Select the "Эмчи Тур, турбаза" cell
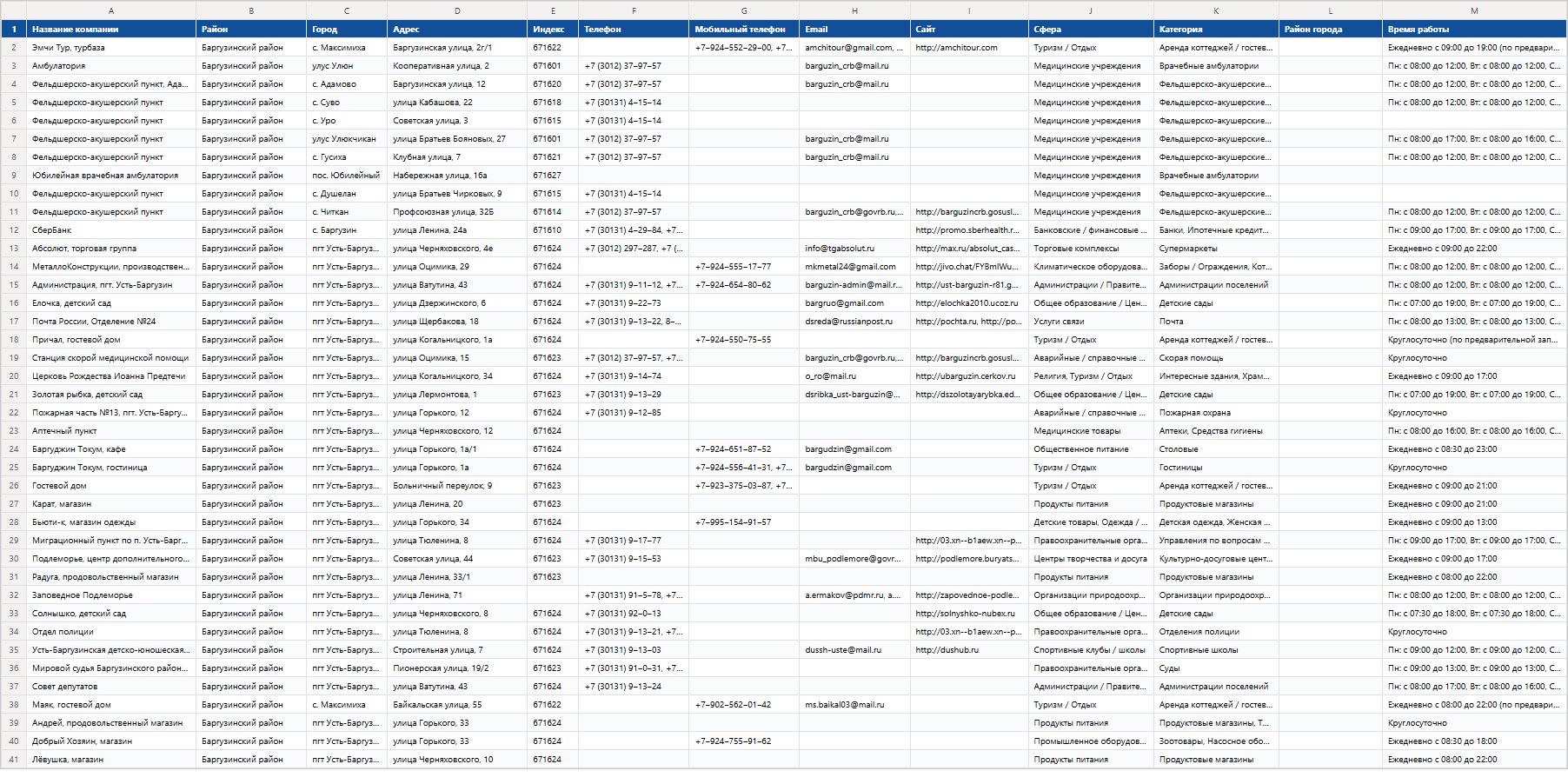1568x784 pixels. (111, 48)
